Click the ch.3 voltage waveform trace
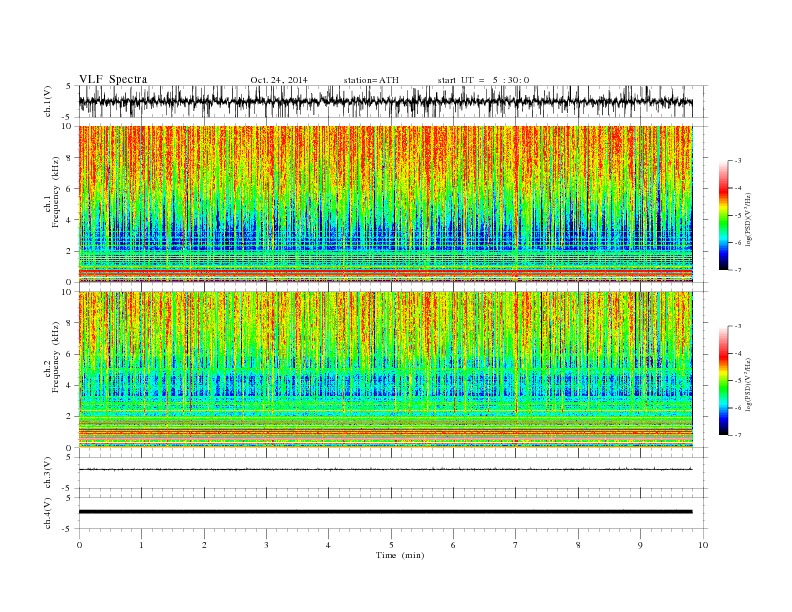Screen dimensions: 792x612 [x=386, y=470]
